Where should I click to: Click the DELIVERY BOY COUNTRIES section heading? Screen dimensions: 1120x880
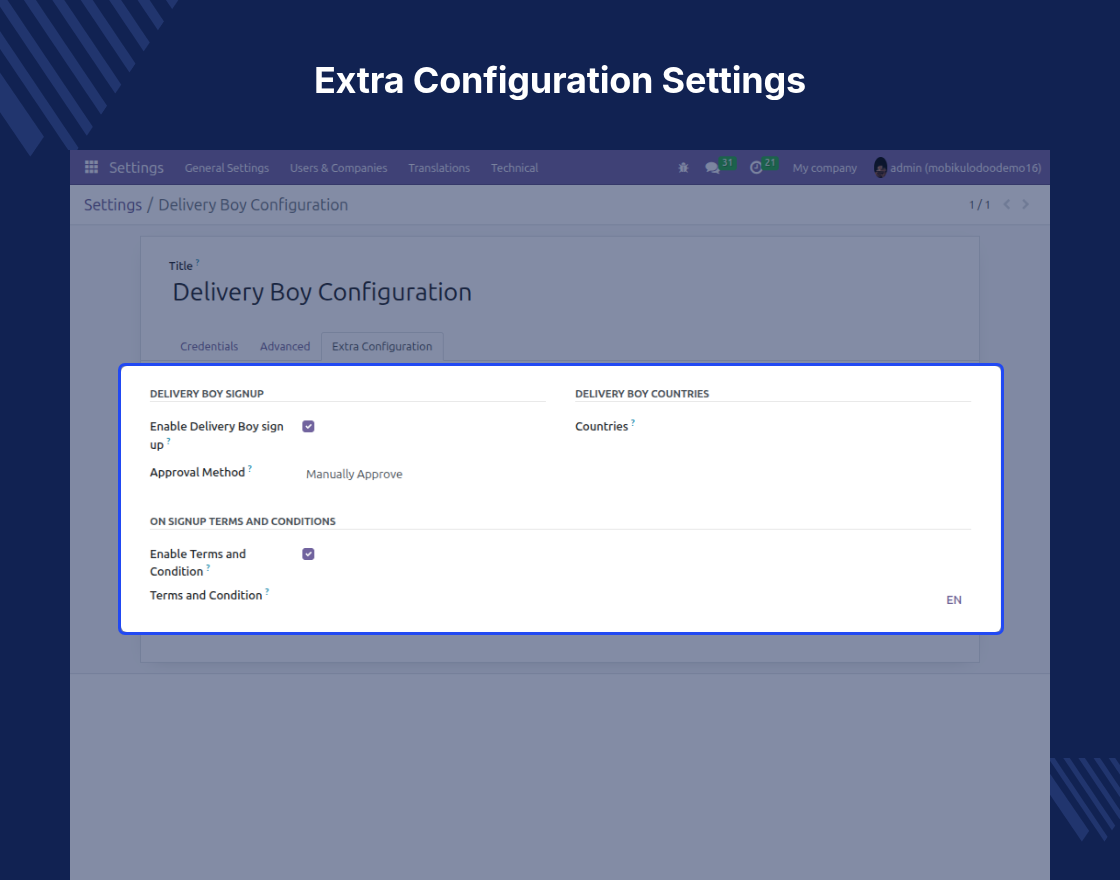click(x=642, y=394)
